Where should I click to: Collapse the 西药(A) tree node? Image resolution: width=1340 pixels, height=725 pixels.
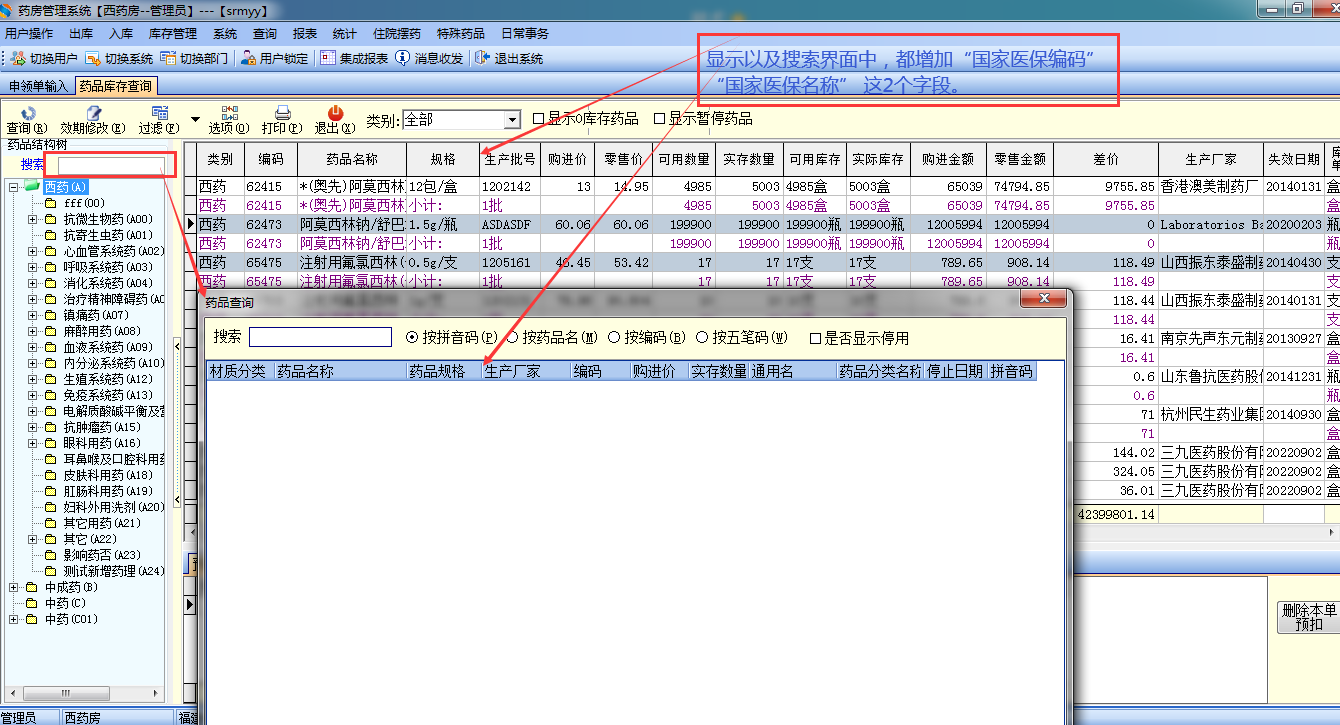point(14,187)
